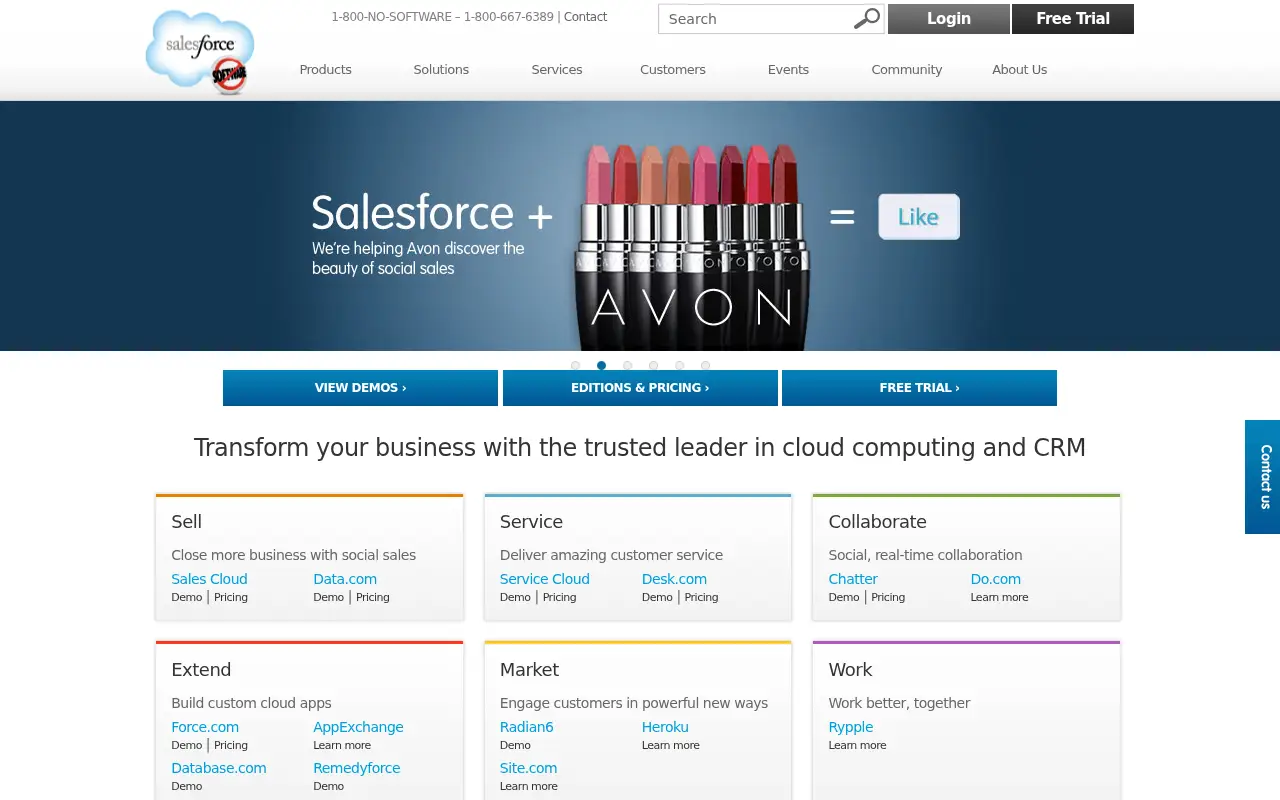The image size is (1280, 800).
Task: Open the Sales Cloud link
Action: click(209, 579)
